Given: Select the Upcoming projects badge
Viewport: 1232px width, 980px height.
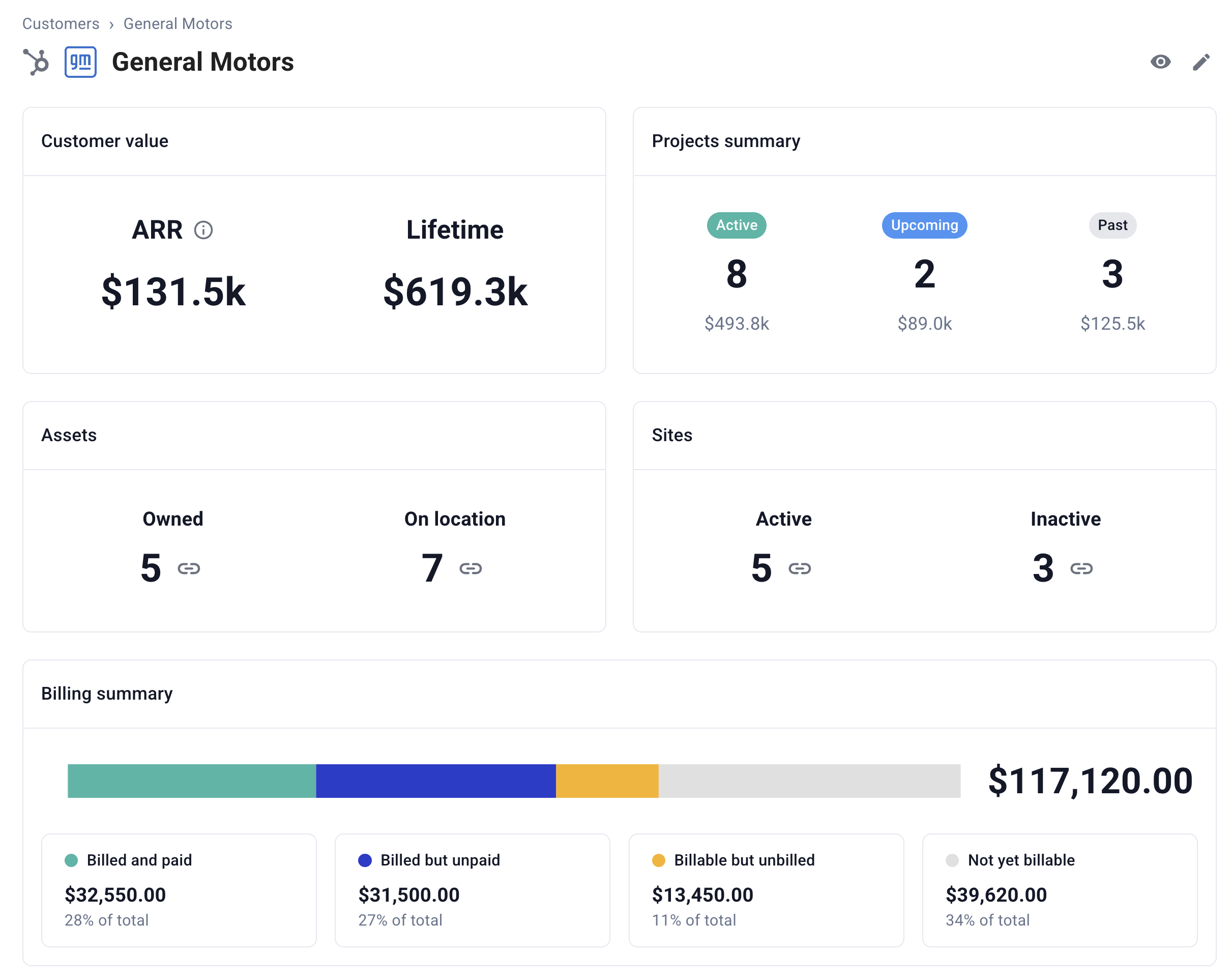Looking at the screenshot, I should tap(924, 225).
